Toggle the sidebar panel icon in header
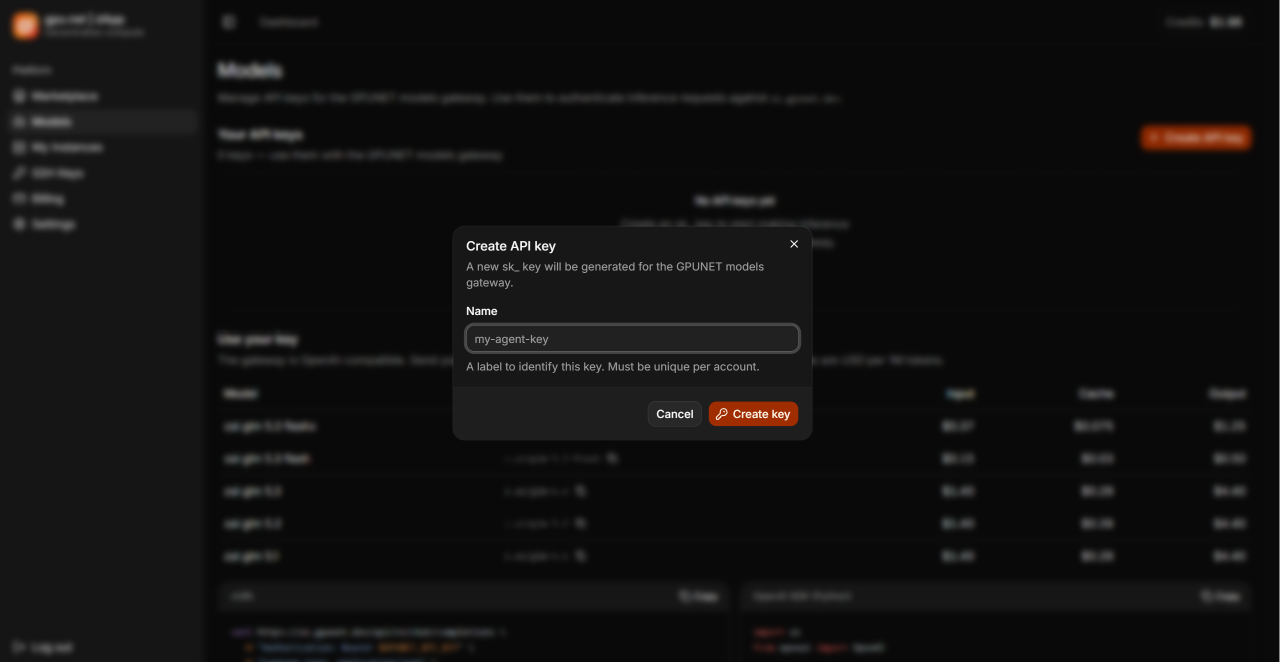 pos(229,22)
